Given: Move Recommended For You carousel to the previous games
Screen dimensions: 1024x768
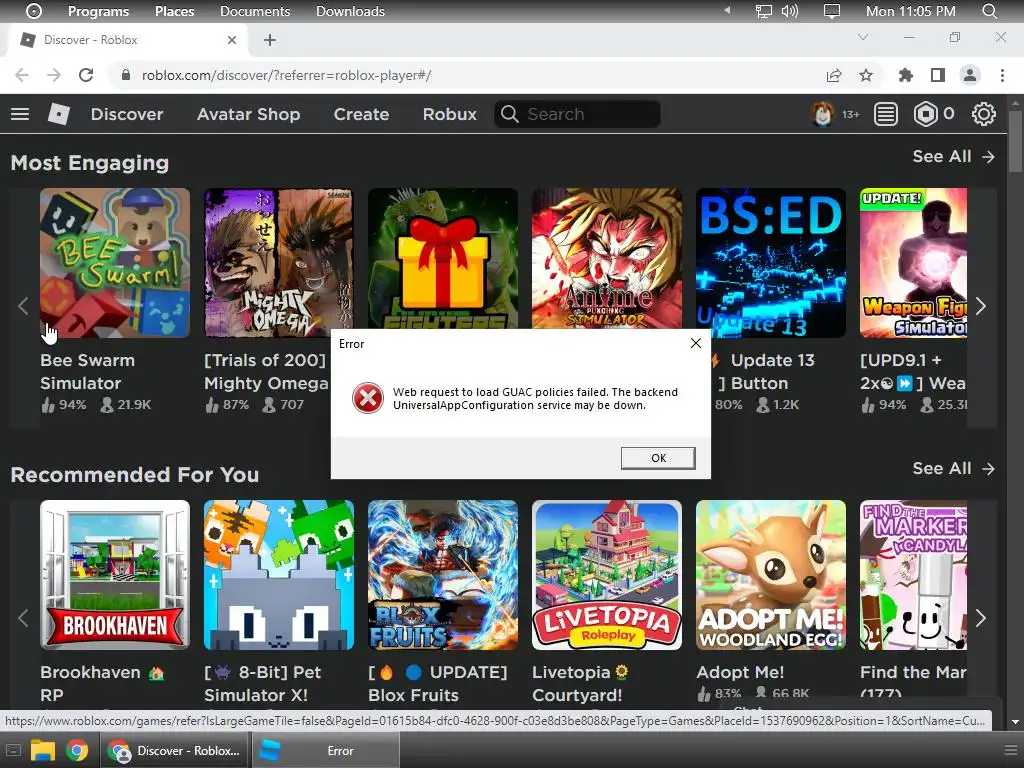Looking at the screenshot, I should tap(24, 618).
